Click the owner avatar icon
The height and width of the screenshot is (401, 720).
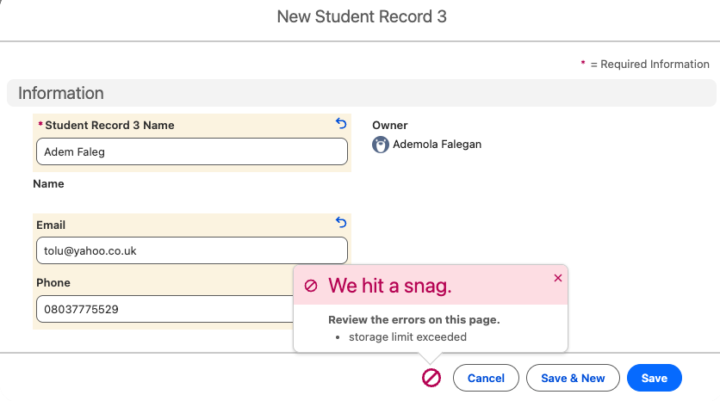380,144
